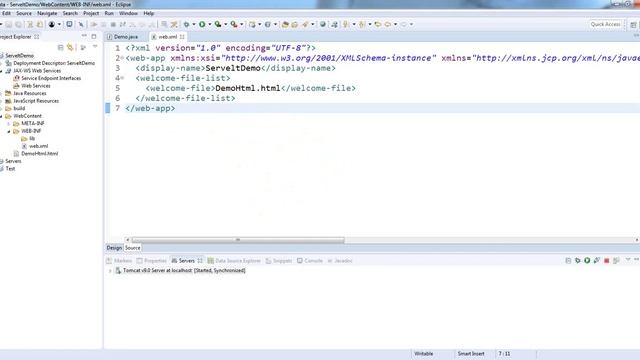The width and height of the screenshot is (640, 360).
Task: Open the Properties view tab
Action: 151,261
